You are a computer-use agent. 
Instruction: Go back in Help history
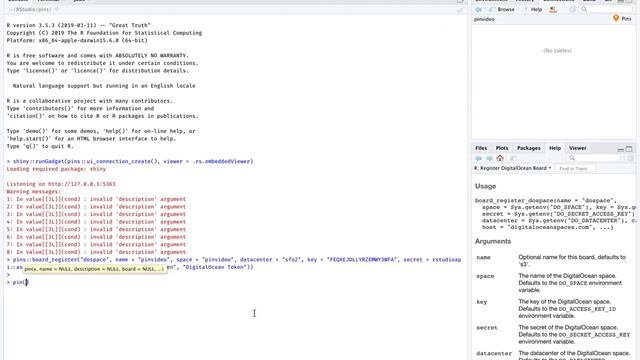click(479, 158)
